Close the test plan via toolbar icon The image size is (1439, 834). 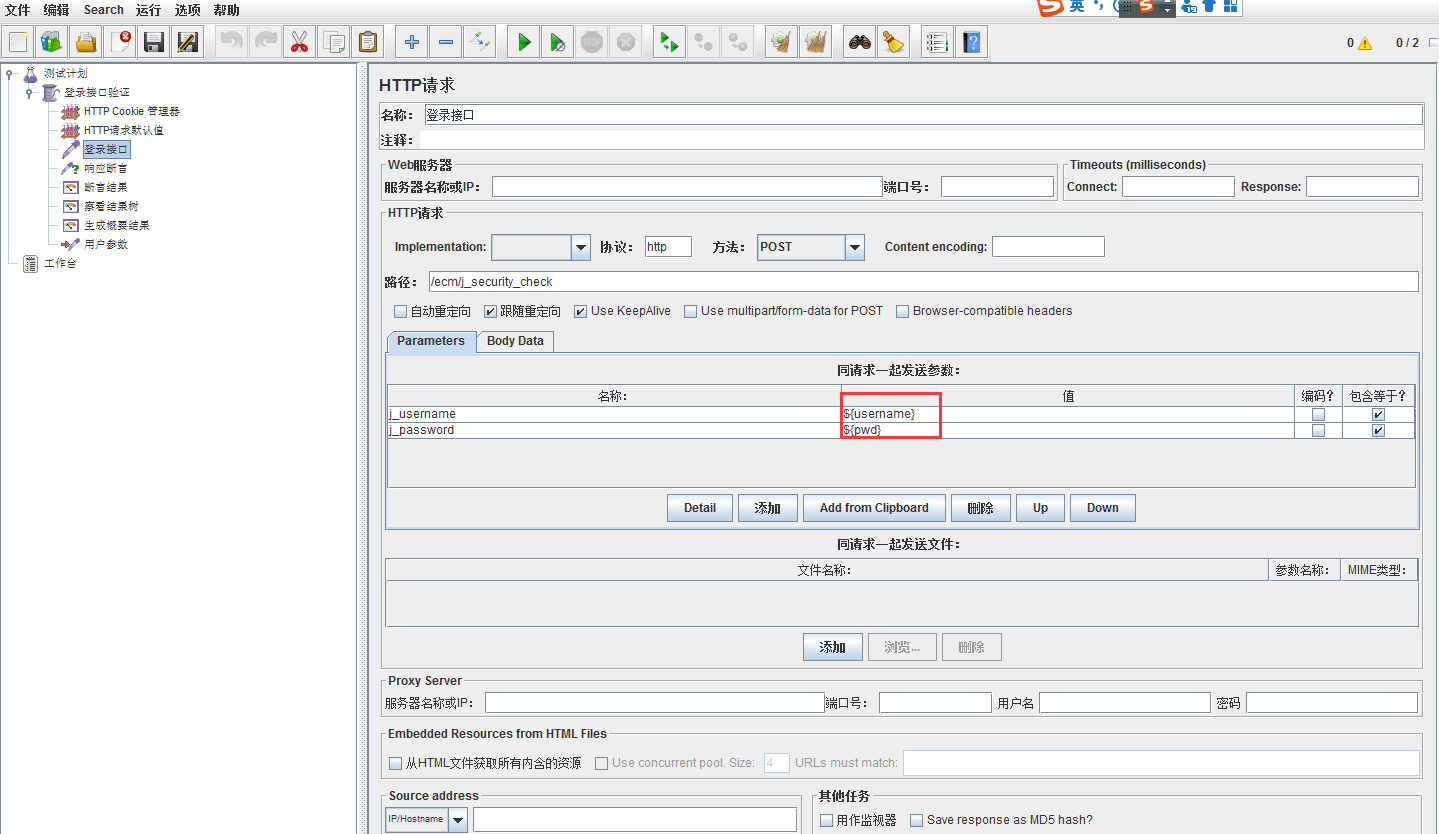coord(119,42)
